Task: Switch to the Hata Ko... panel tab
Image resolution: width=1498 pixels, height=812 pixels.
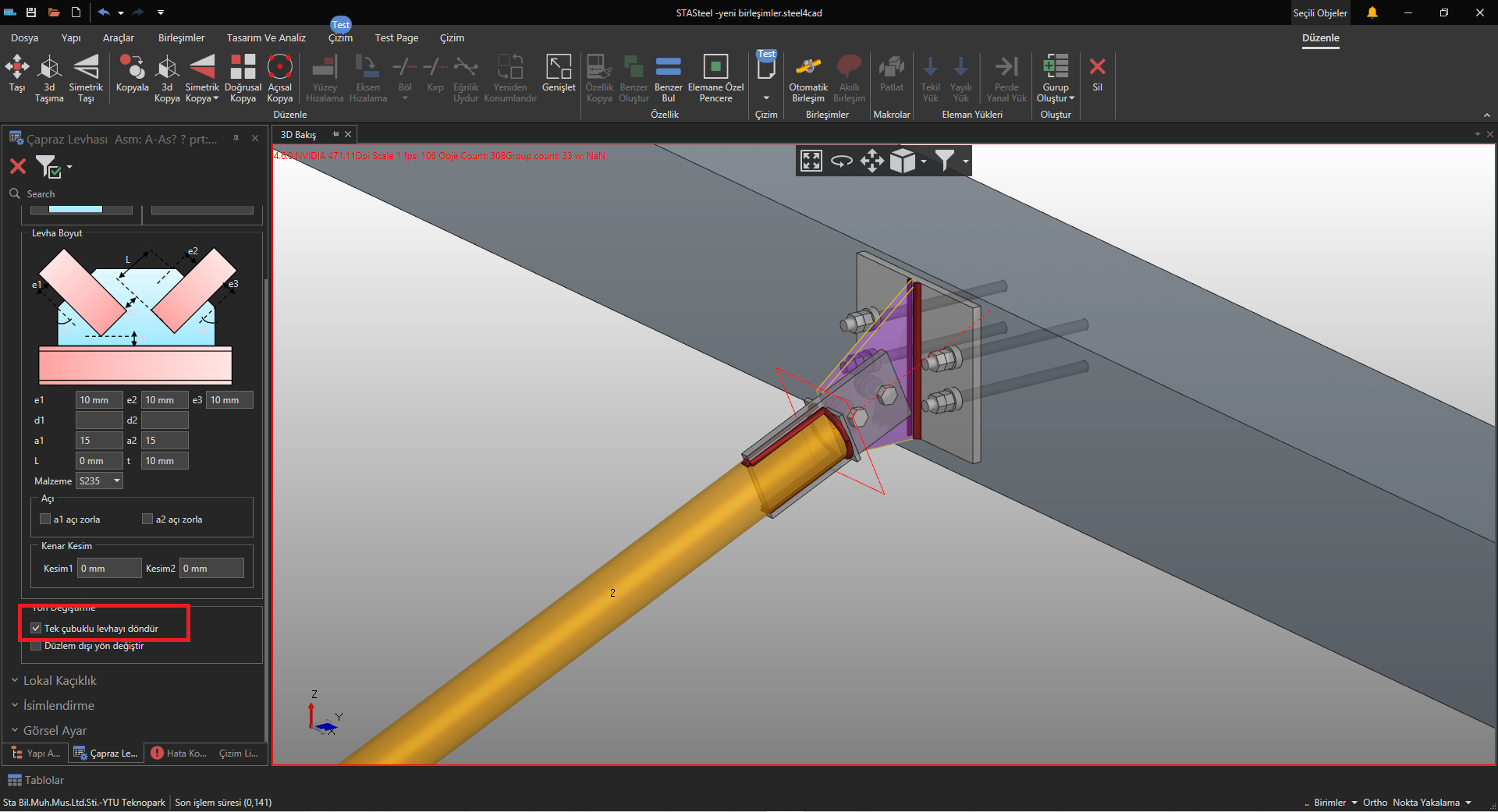Action: tap(179, 753)
